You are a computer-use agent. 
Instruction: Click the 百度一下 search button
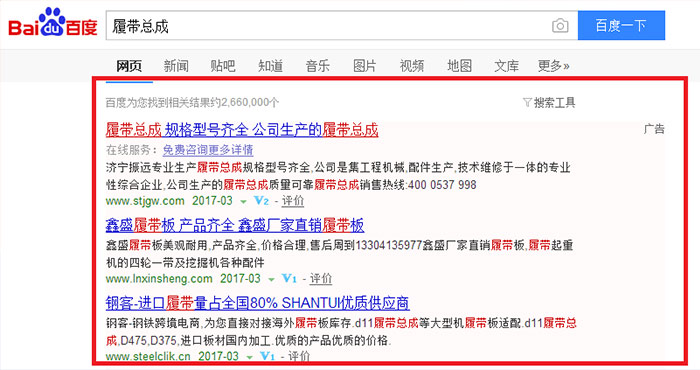pyautogui.click(x=621, y=25)
